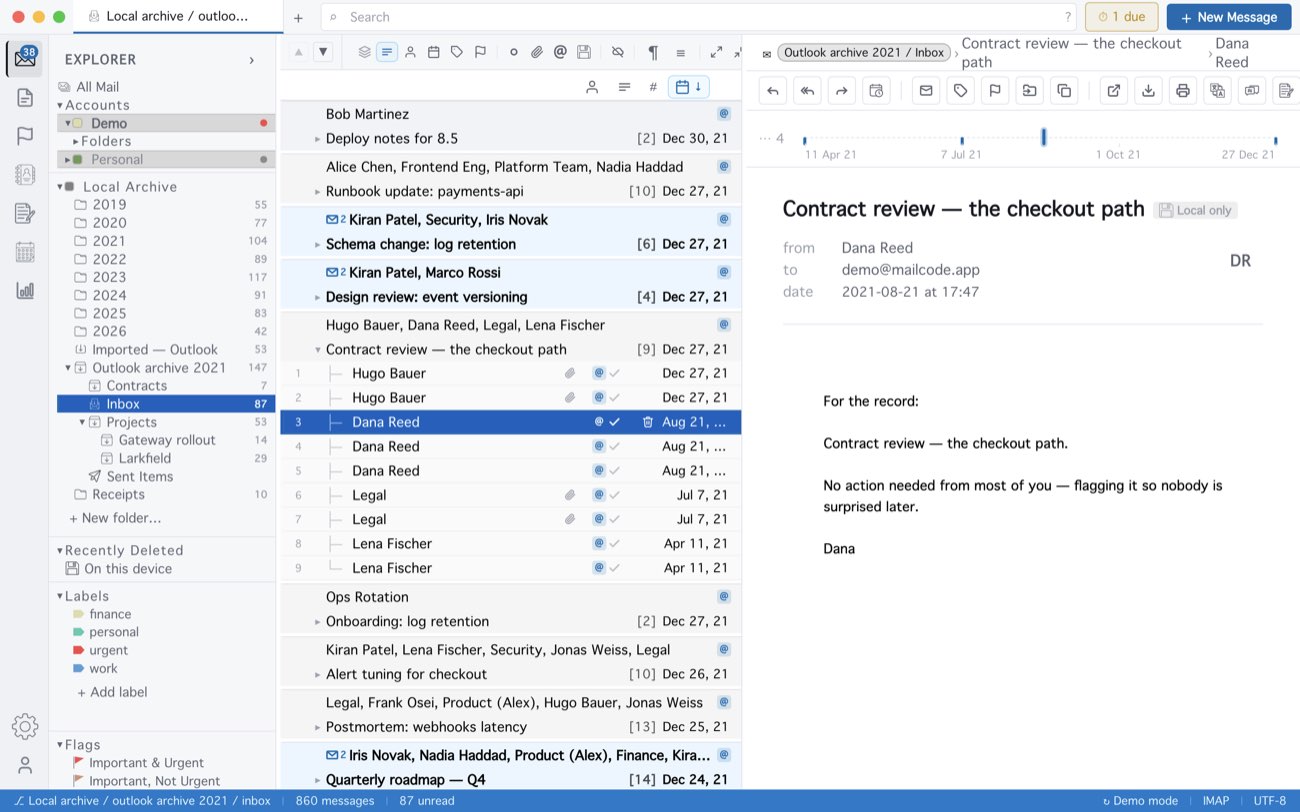1300x812 pixels.
Task: Click the move-to-folder icon
Action: [1029, 91]
